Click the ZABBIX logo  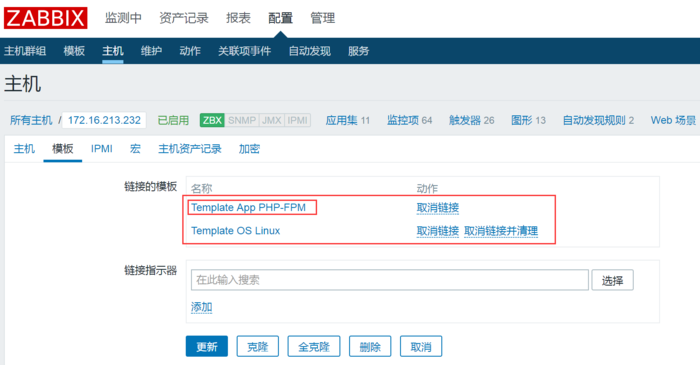[x=46, y=18]
